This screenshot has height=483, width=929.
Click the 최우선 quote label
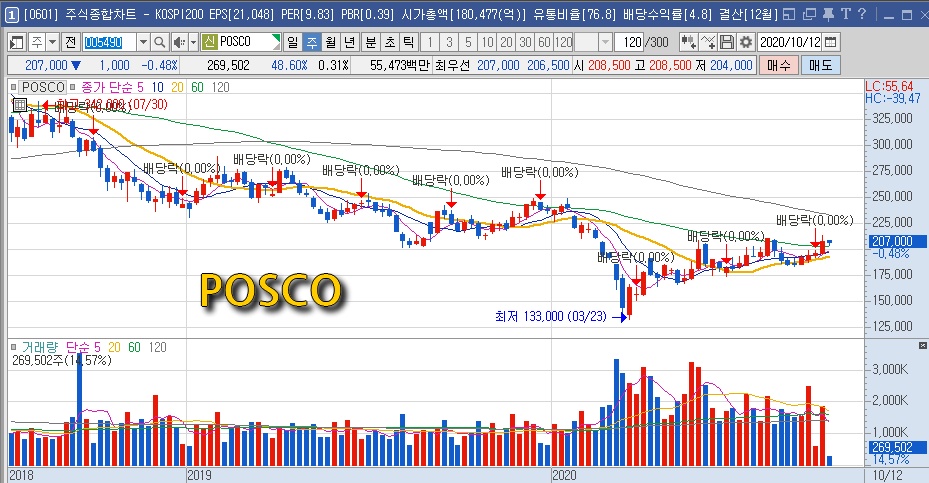point(452,65)
